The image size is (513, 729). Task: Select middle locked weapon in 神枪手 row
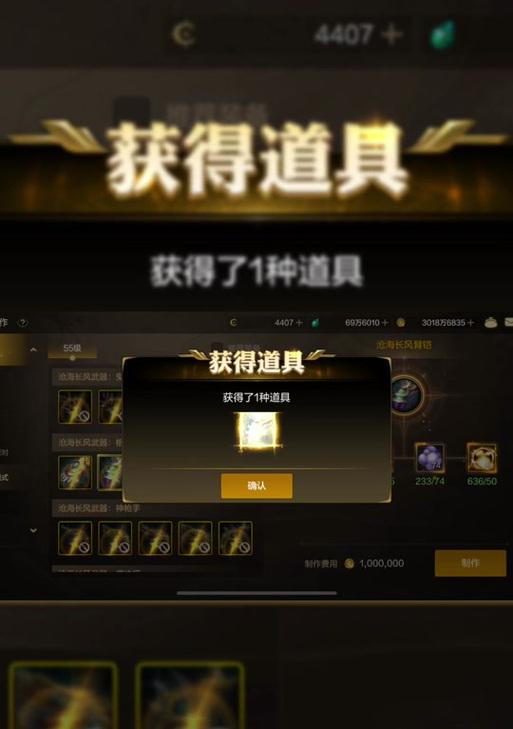click(x=155, y=538)
